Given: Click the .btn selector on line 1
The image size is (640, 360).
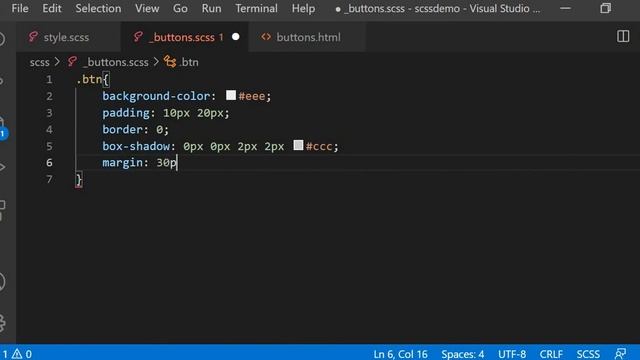Looking at the screenshot, I should tap(89, 79).
